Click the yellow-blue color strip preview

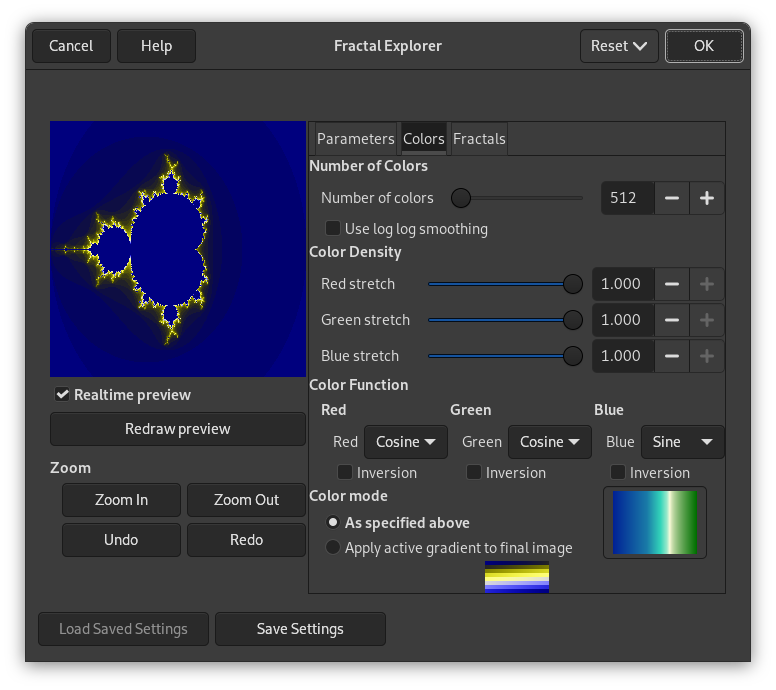pos(517,577)
